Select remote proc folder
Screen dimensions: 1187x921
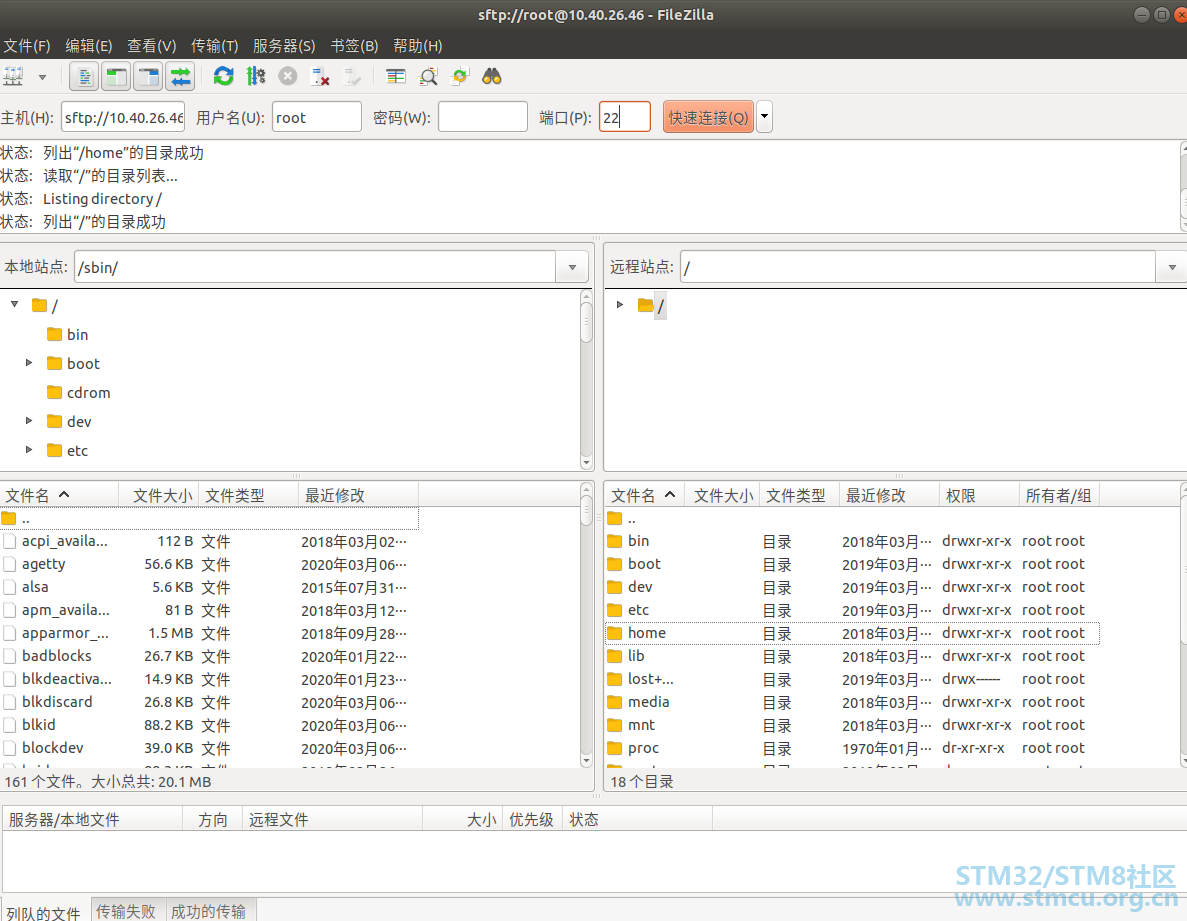tap(852, 748)
